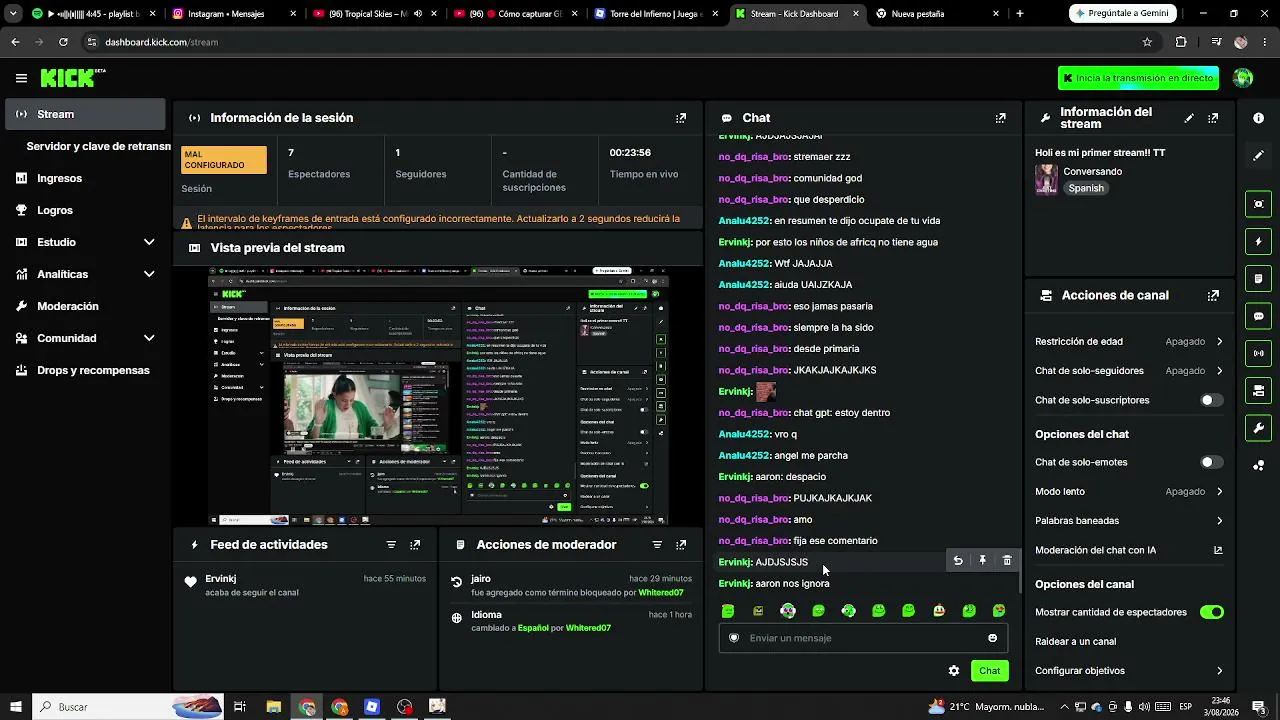The width and height of the screenshot is (1280, 720).
Task: Filter the Feed de actividades list
Action: [391, 545]
